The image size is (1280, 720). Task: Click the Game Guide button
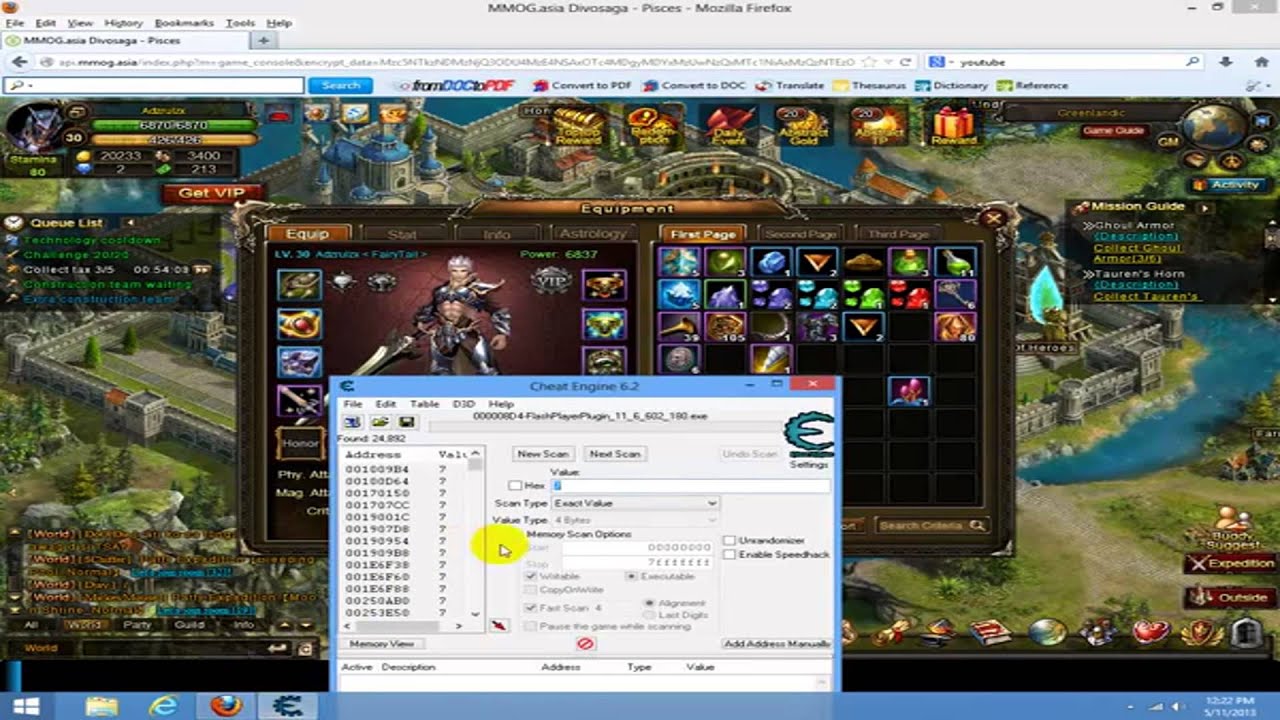point(1113,131)
